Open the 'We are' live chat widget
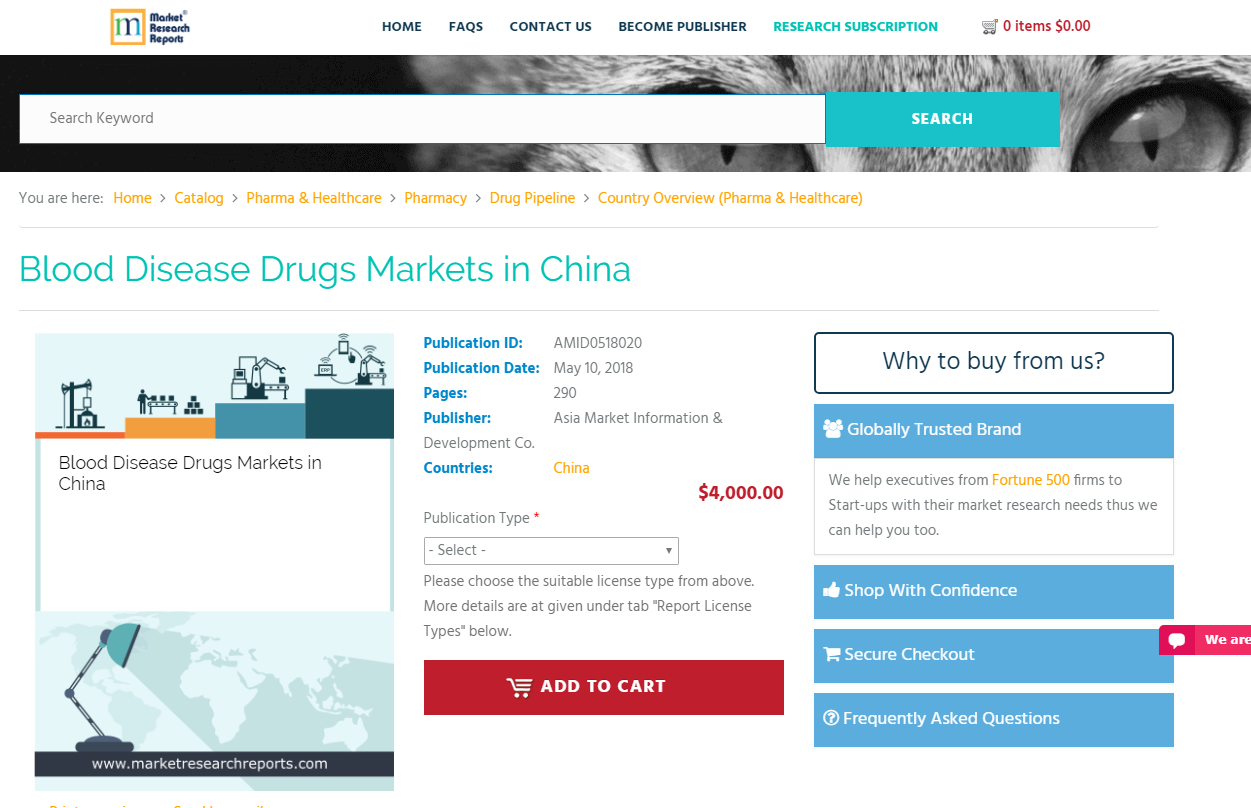 pyautogui.click(x=1205, y=640)
